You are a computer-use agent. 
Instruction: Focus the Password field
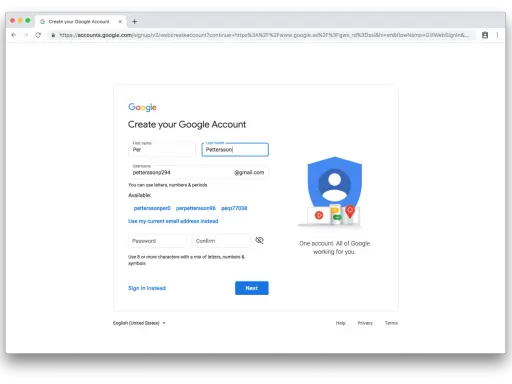[x=157, y=241]
